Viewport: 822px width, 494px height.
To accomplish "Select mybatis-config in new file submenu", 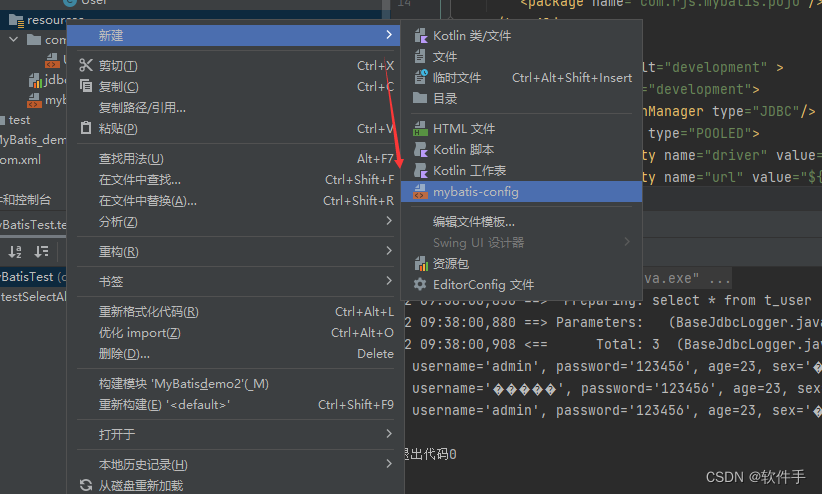I will coord(522,191).
